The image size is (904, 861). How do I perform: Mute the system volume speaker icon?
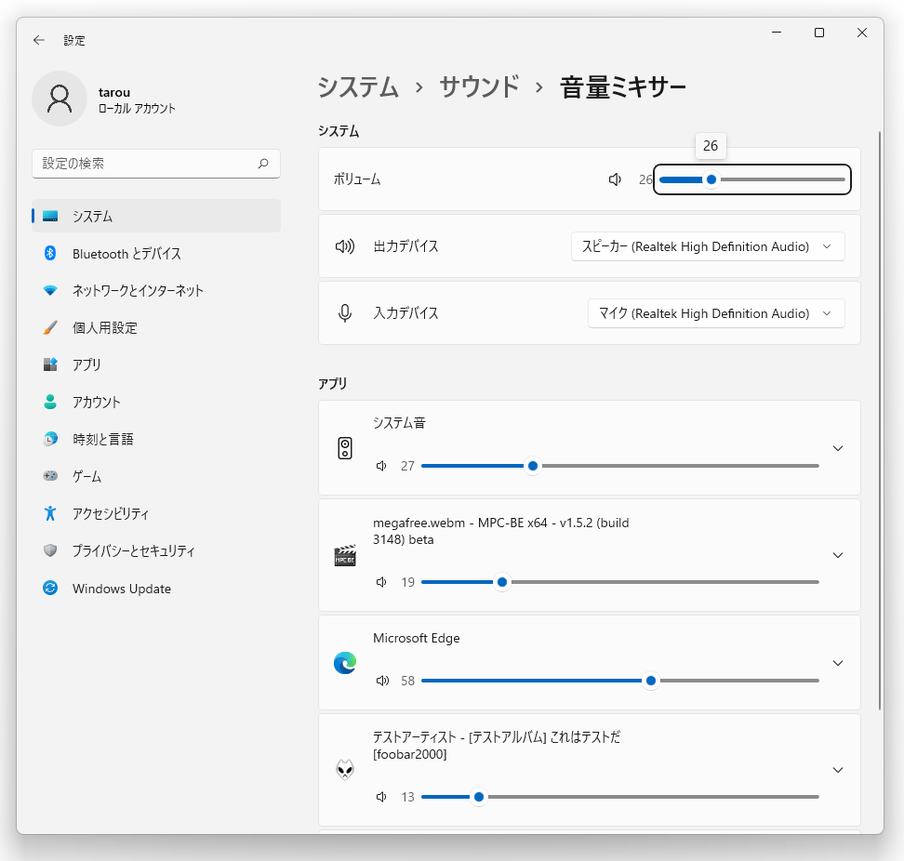pyautogui.click(x=615, y=179)
